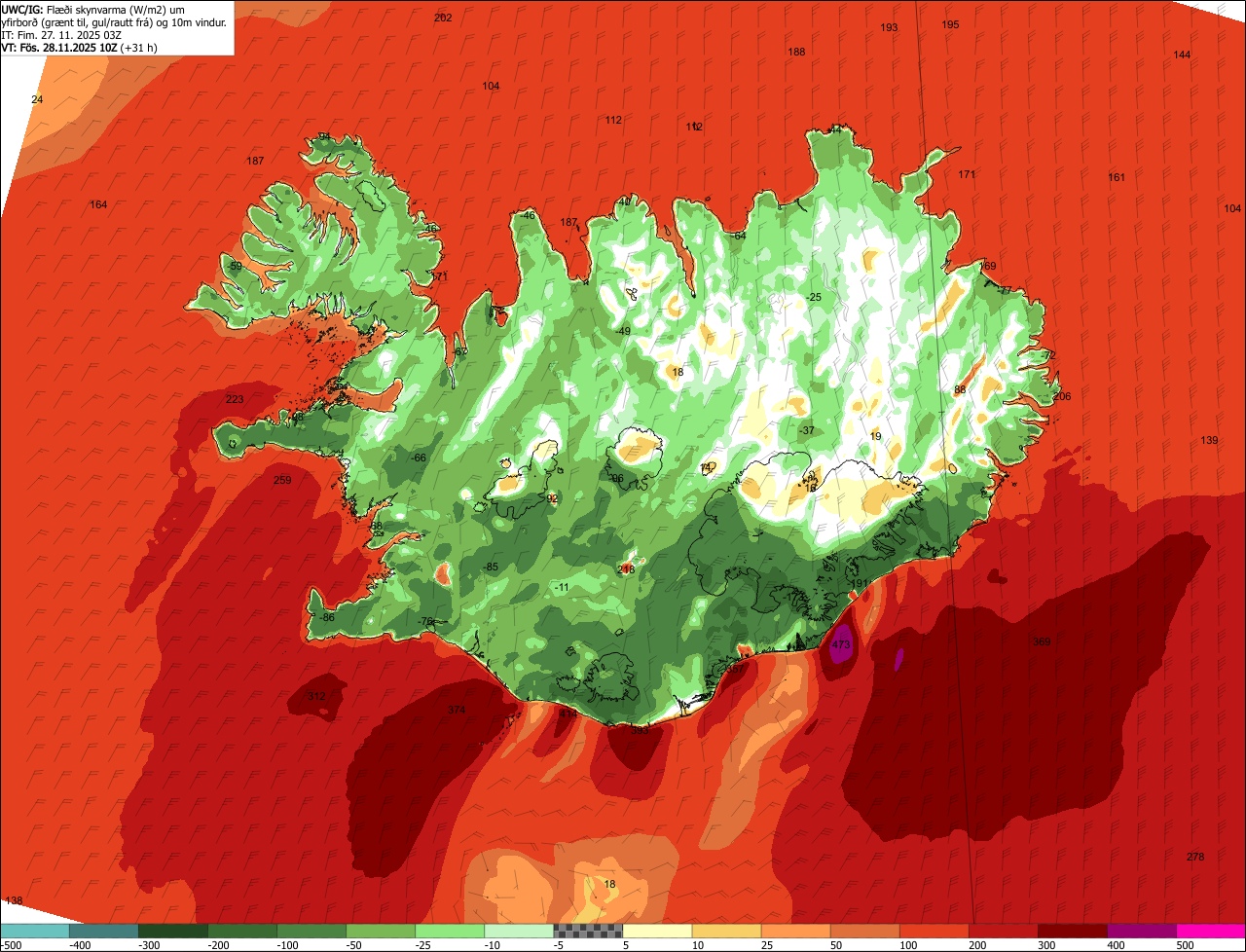Image resolution: width=1246 pixels, height=952 pixels.
Task: Select the map value 164
Action: click(98, 204)
